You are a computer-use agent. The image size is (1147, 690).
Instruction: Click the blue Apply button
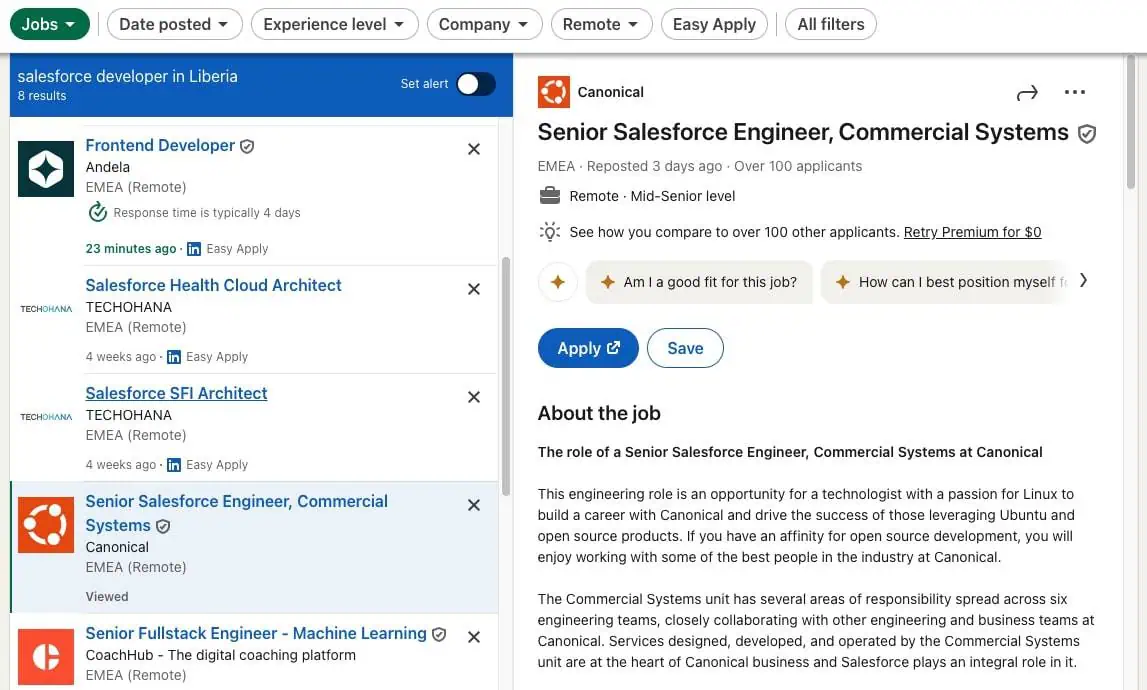pos(588,348)
